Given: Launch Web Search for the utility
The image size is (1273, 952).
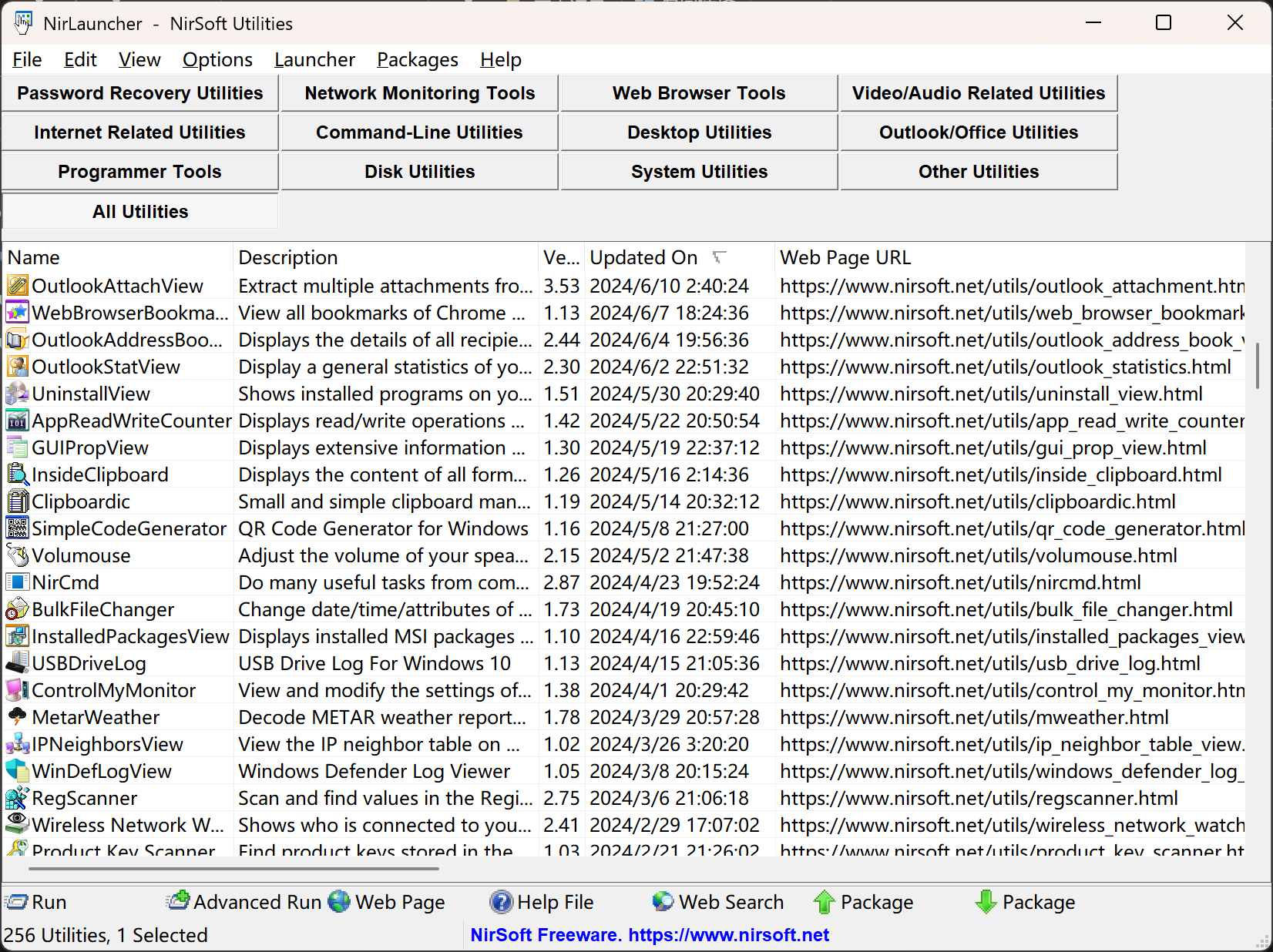Looking at the screenshot, I should point(717,902).
